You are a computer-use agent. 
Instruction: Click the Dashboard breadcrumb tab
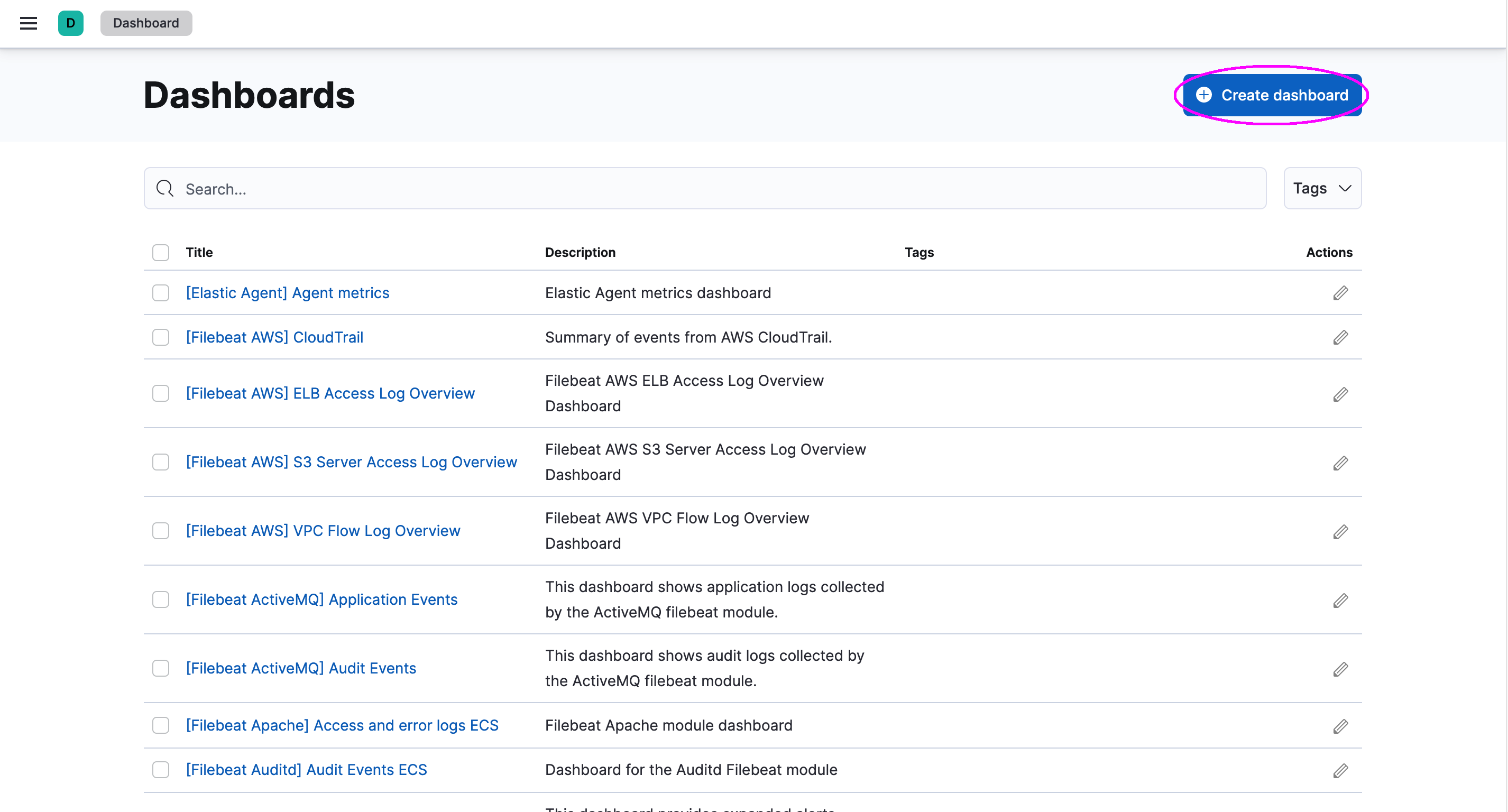point(146,23)
